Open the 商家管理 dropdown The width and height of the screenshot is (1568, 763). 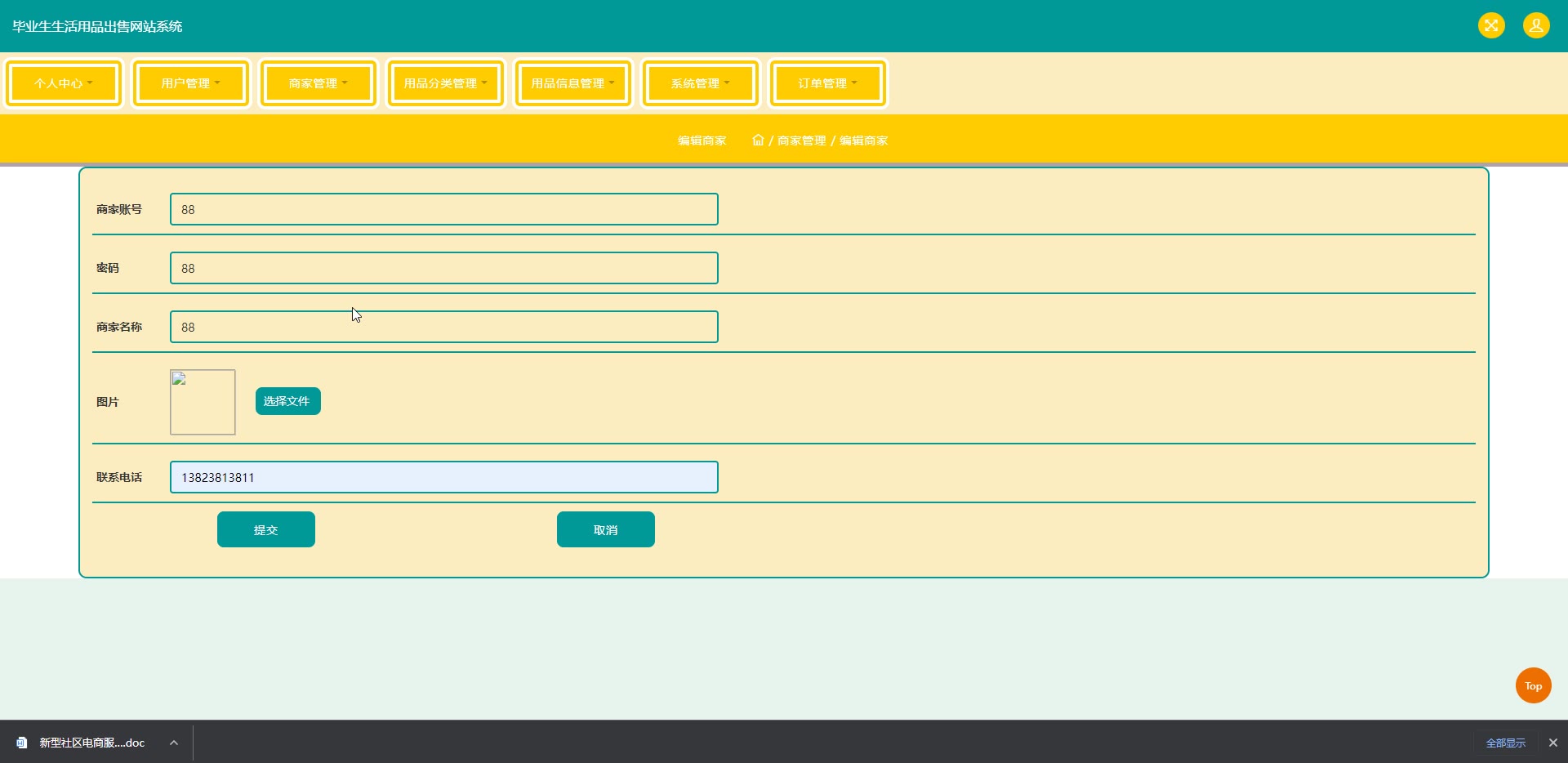[318, 83]
